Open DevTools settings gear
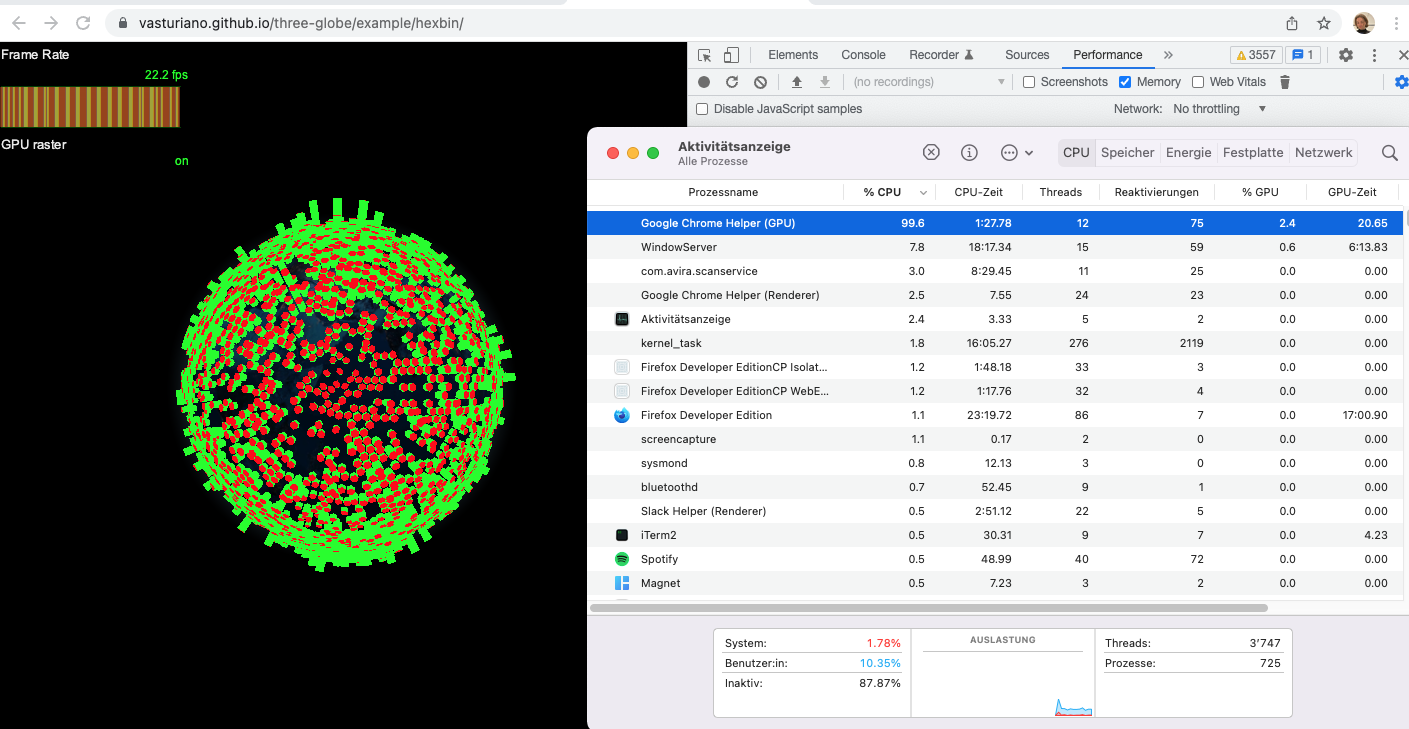 [x=1345, y=55]
